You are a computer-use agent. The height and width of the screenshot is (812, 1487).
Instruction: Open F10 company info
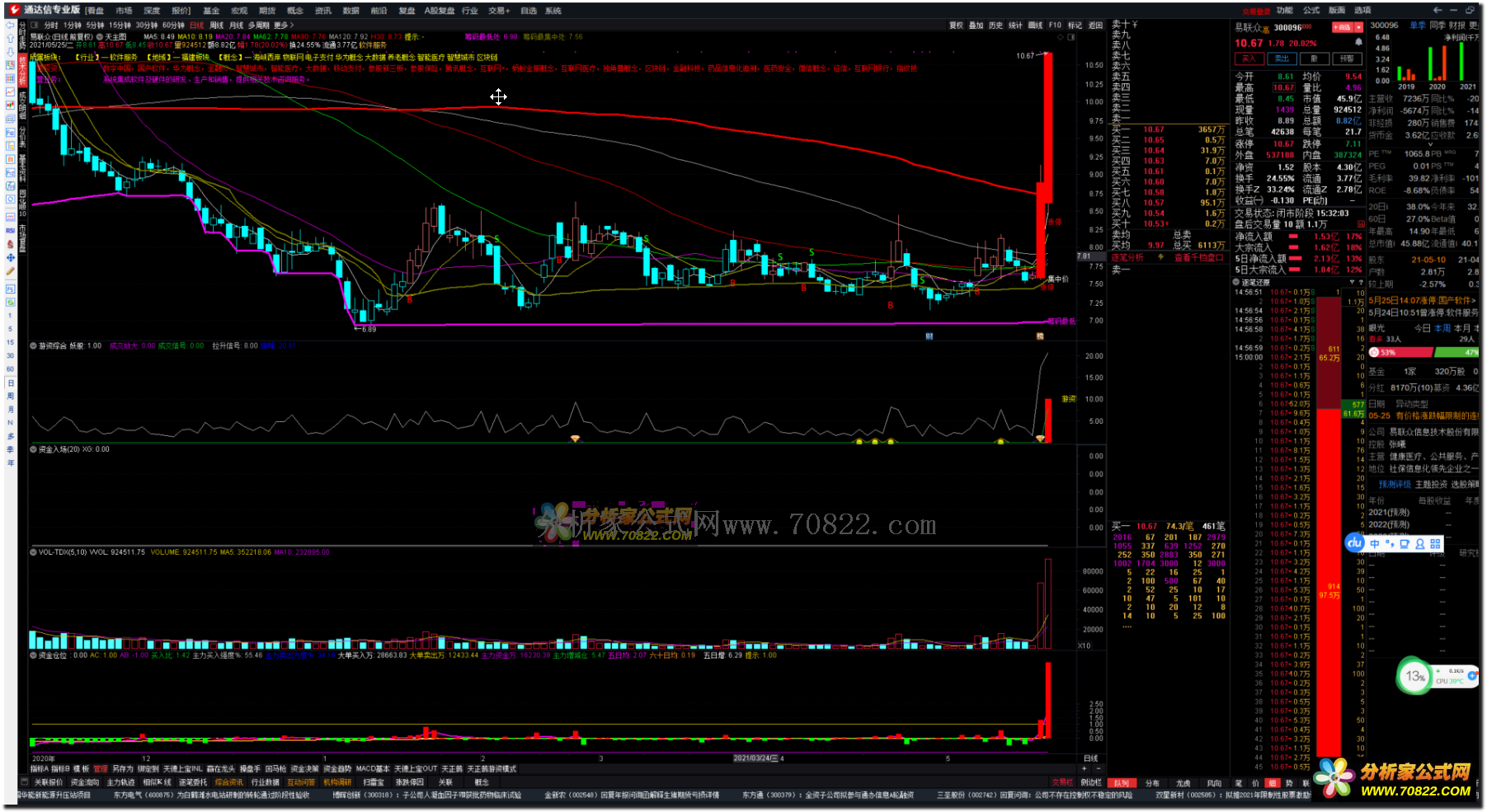[1056, 26]
